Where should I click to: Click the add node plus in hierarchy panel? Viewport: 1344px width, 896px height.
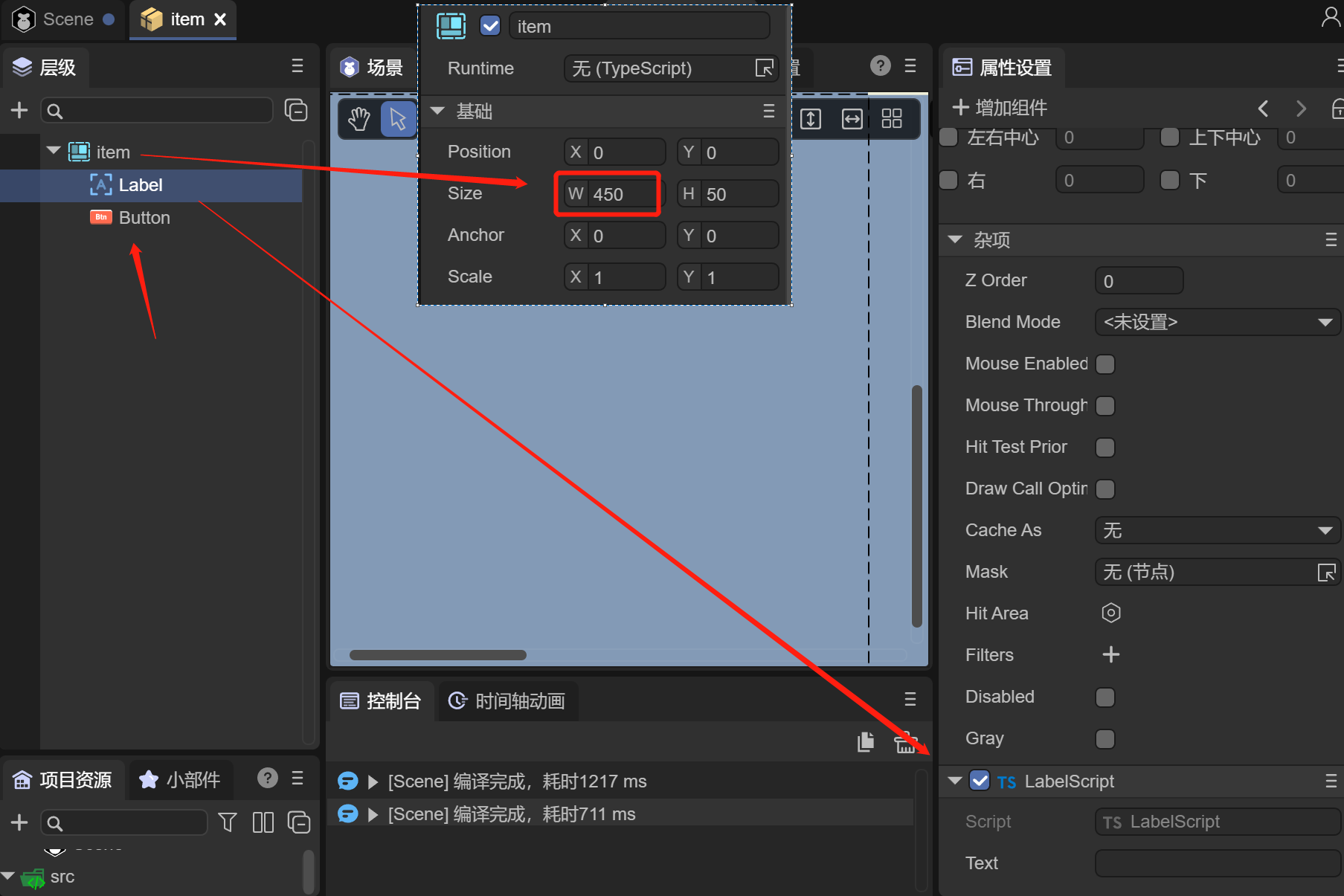pyautogui.click(x=19, y=111)
